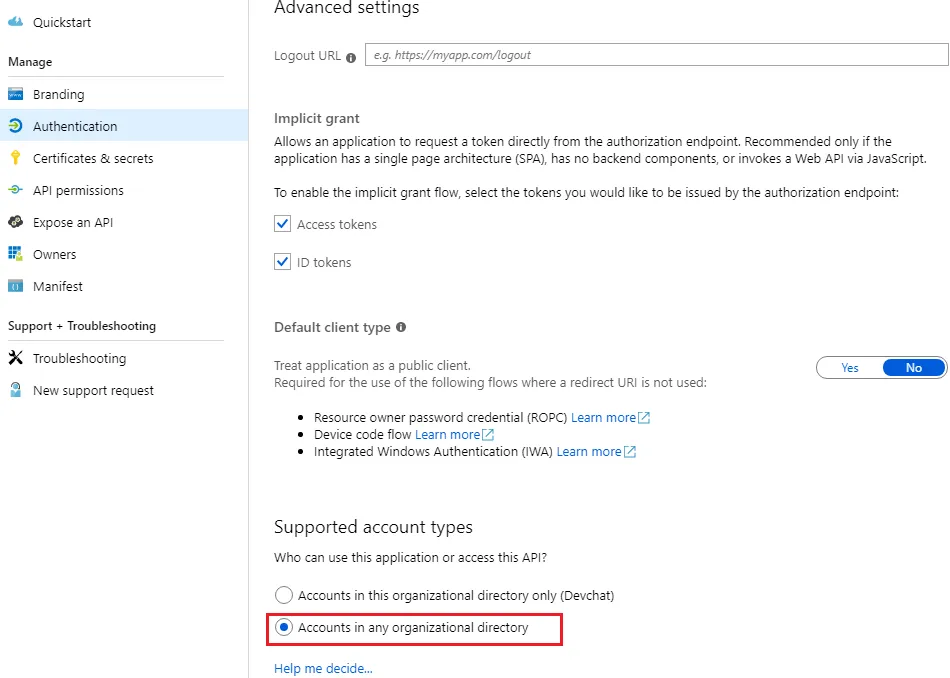Click the Logout URL info icon
Image resolution: width=950 pixels, height=678 pixels.
[351, 57]
